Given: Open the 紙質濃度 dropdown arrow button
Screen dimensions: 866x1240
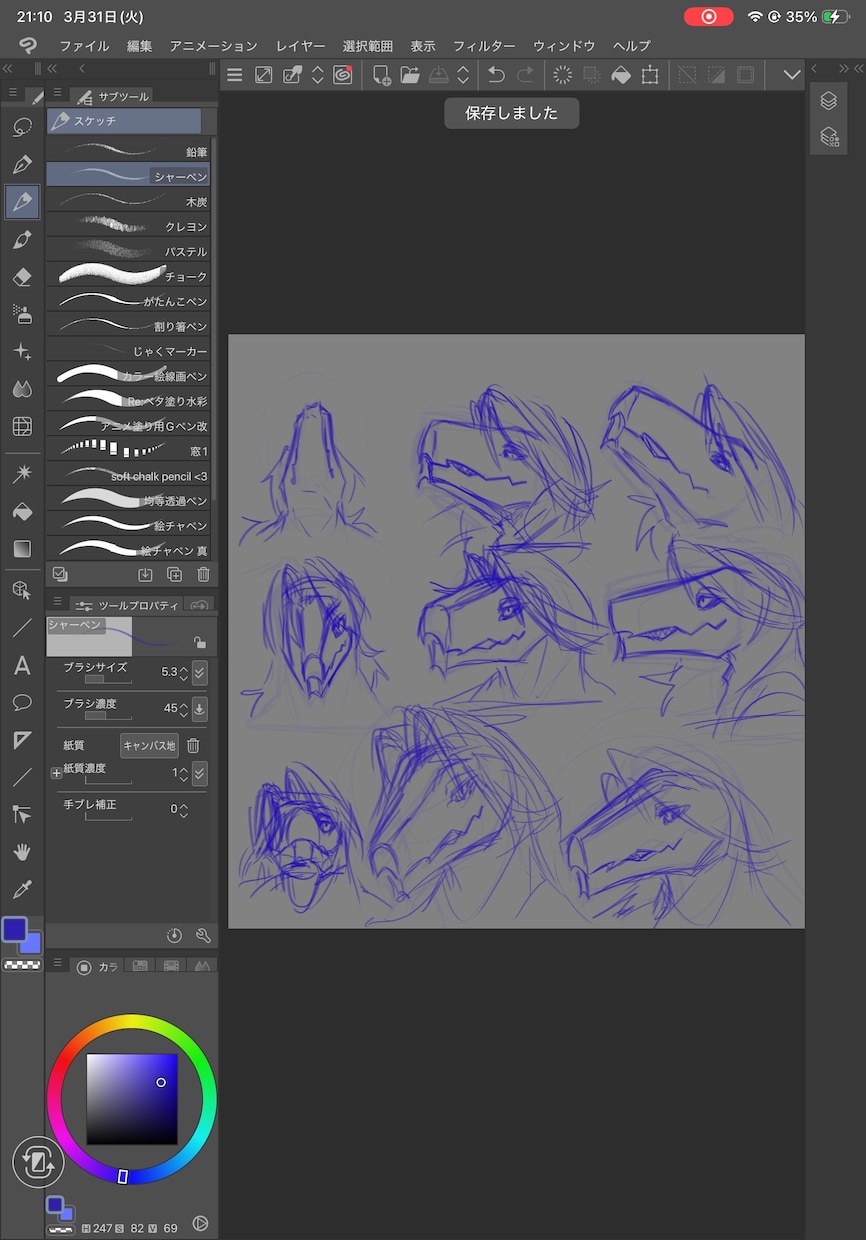Looking at the screenshot, I should [199, 773].
